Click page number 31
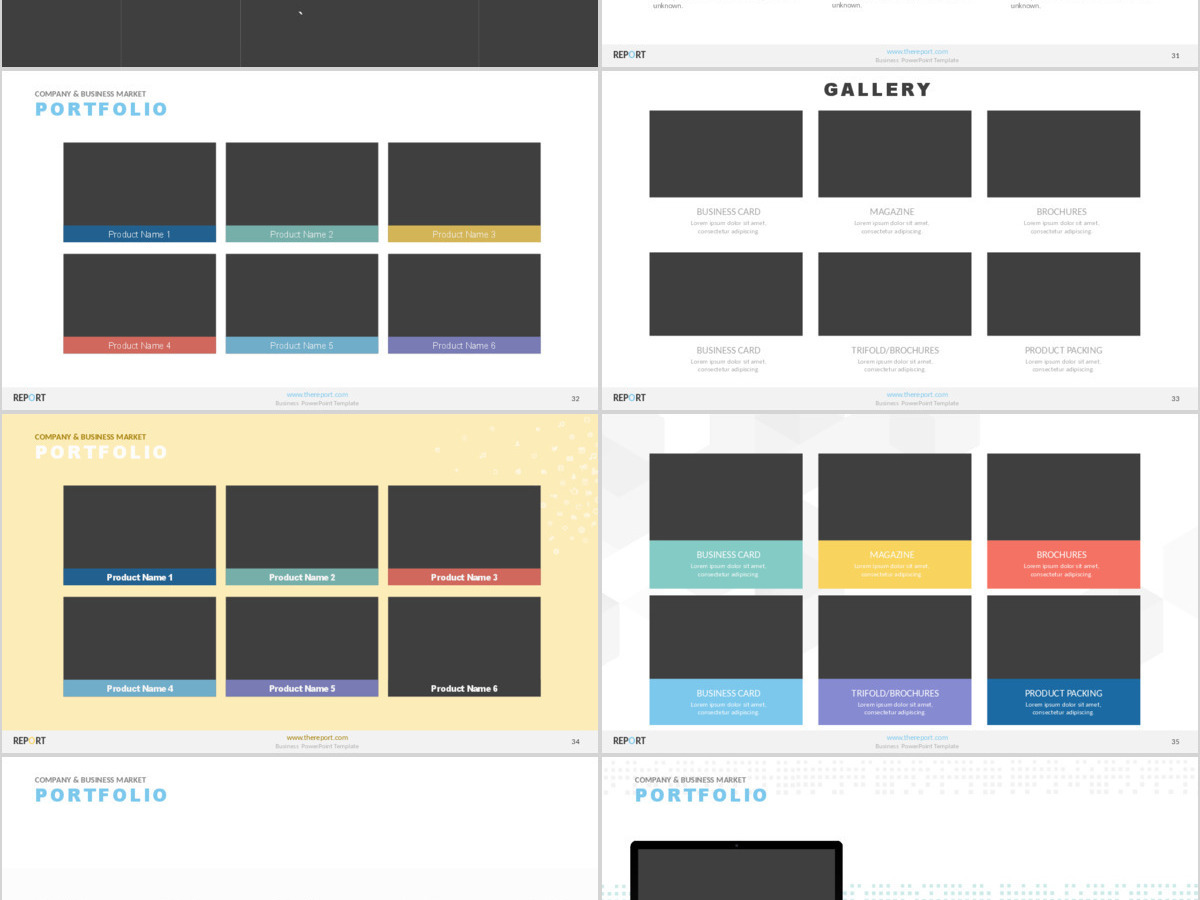The height and width of the screenshot is (900, 1200). click(x=1175, y=55)
